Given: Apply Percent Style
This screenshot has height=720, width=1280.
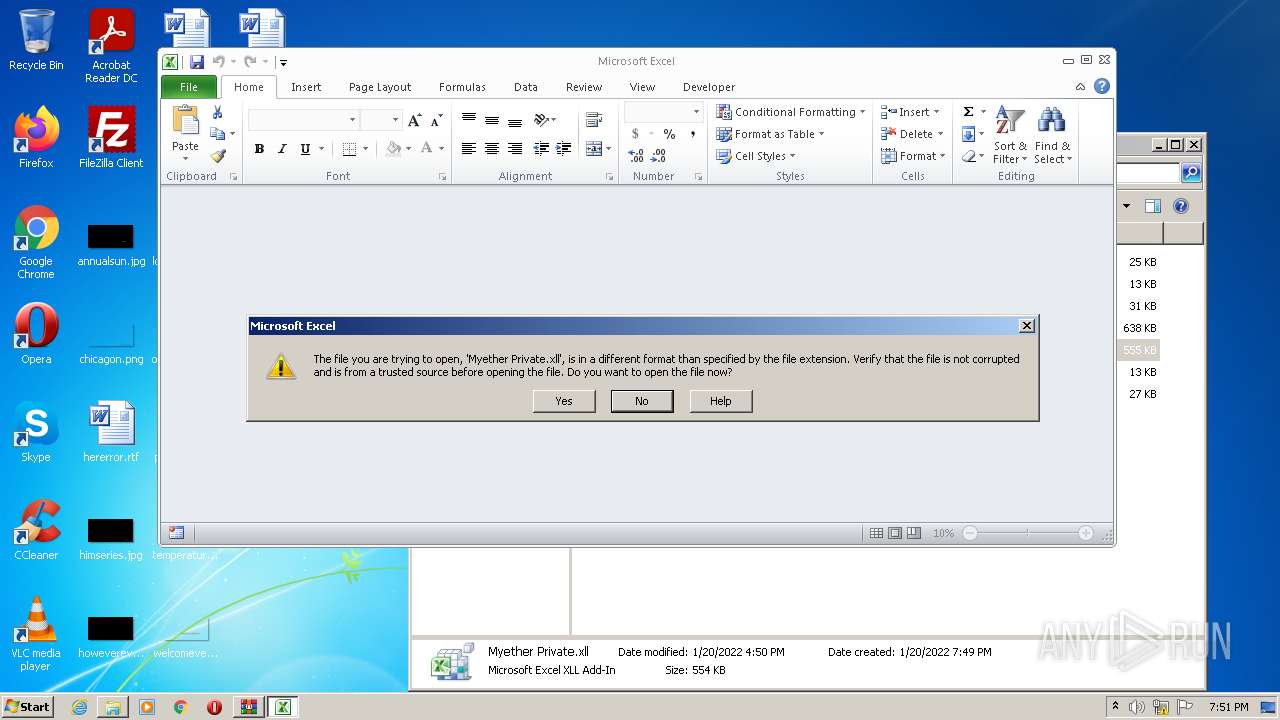Looking at the screenshot, I should pos(669,134).
